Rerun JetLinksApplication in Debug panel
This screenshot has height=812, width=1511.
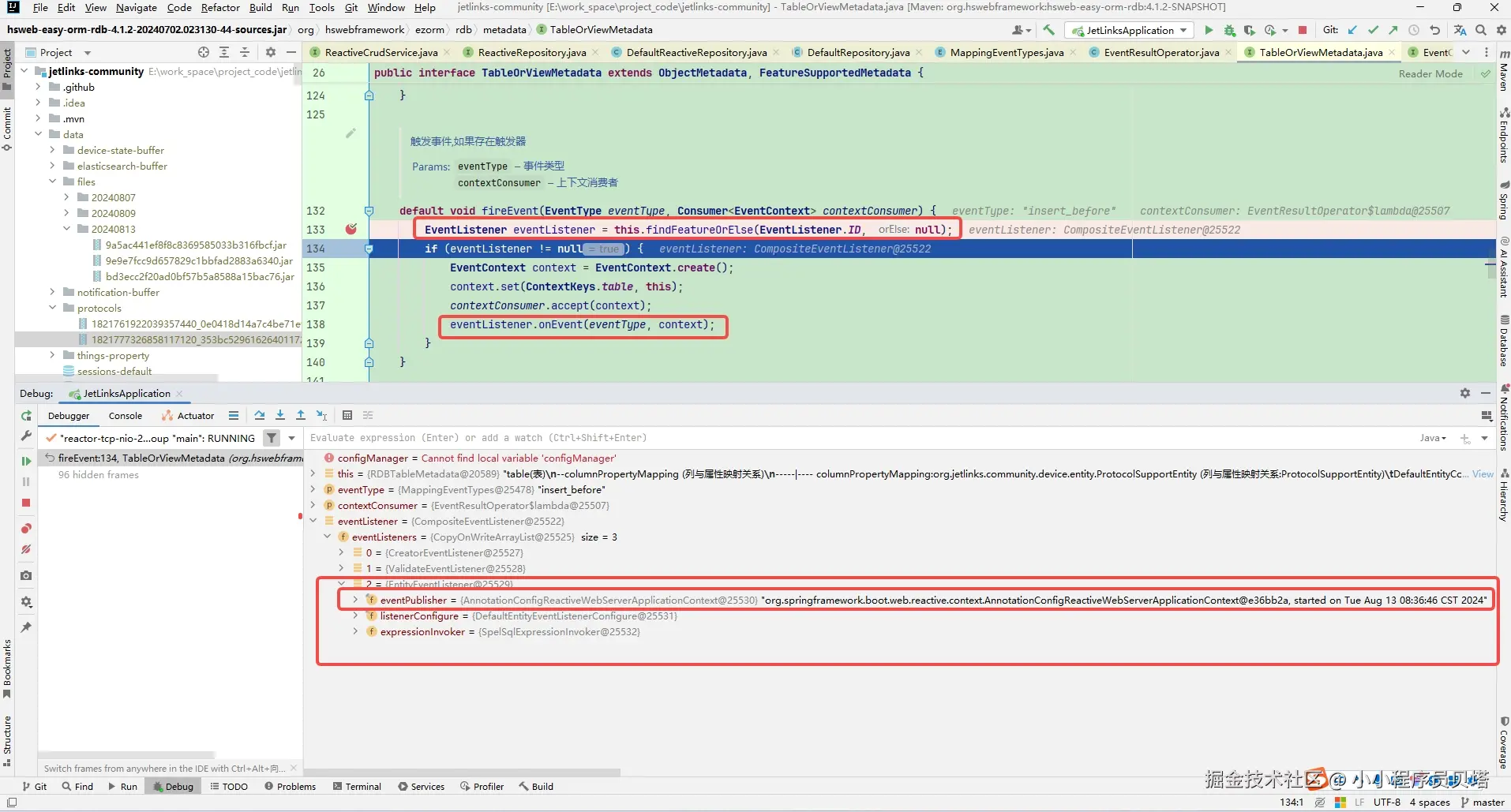tap(26, 416)
